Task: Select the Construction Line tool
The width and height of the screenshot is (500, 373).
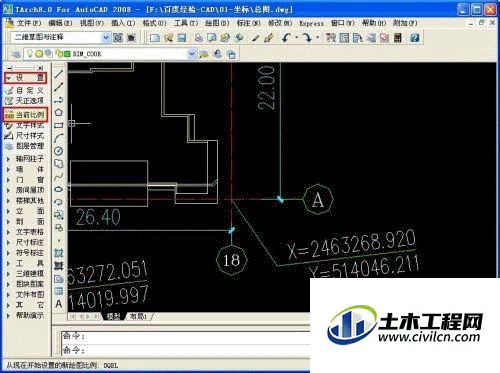Action: [x=59, y=87]
